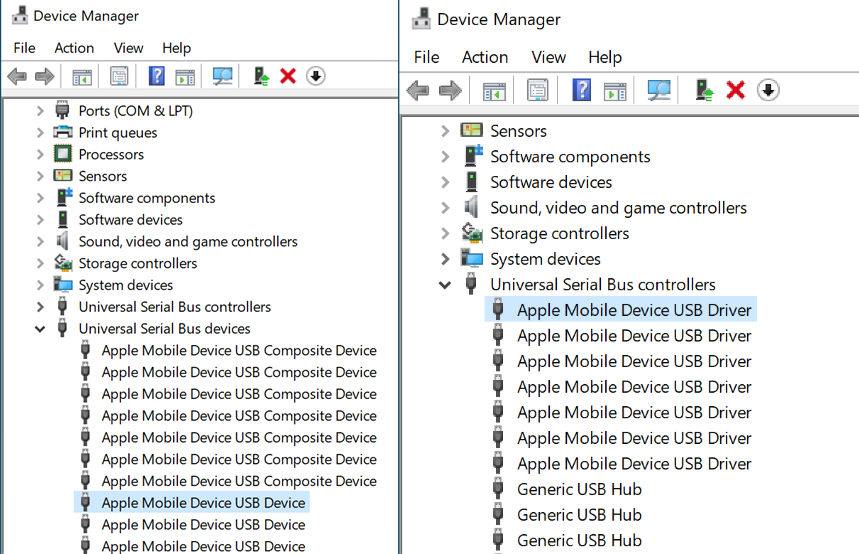Click Update driver icon in left toolbar
The height and width of the screenshot is (554, 859).
(x=261, y=76)
